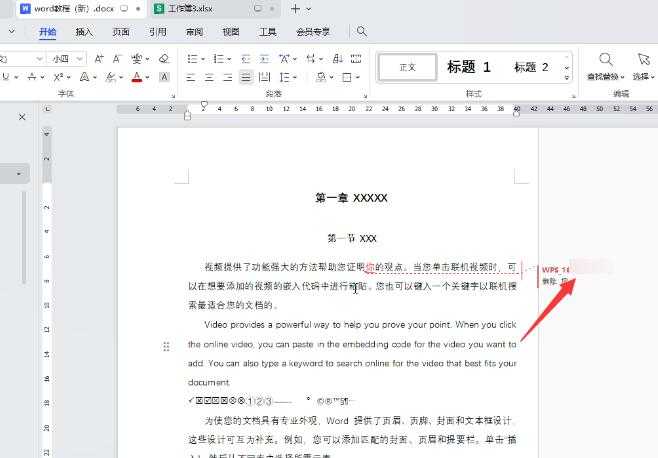Click the first-line indent marker on ruler
658x458 pixels.
tap(204, 105)
